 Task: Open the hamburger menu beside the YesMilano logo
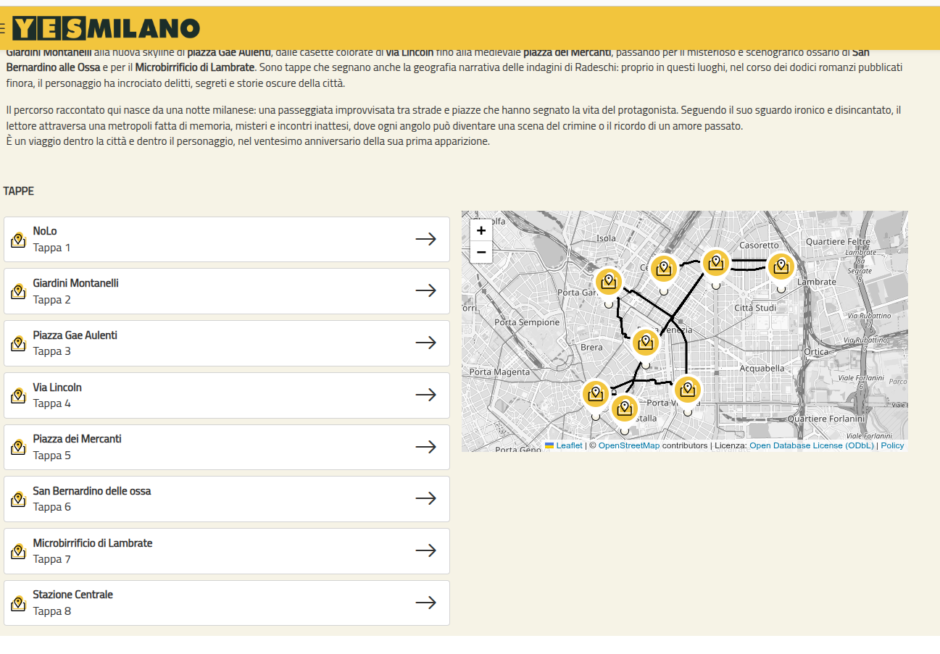[x=3, y=29]
